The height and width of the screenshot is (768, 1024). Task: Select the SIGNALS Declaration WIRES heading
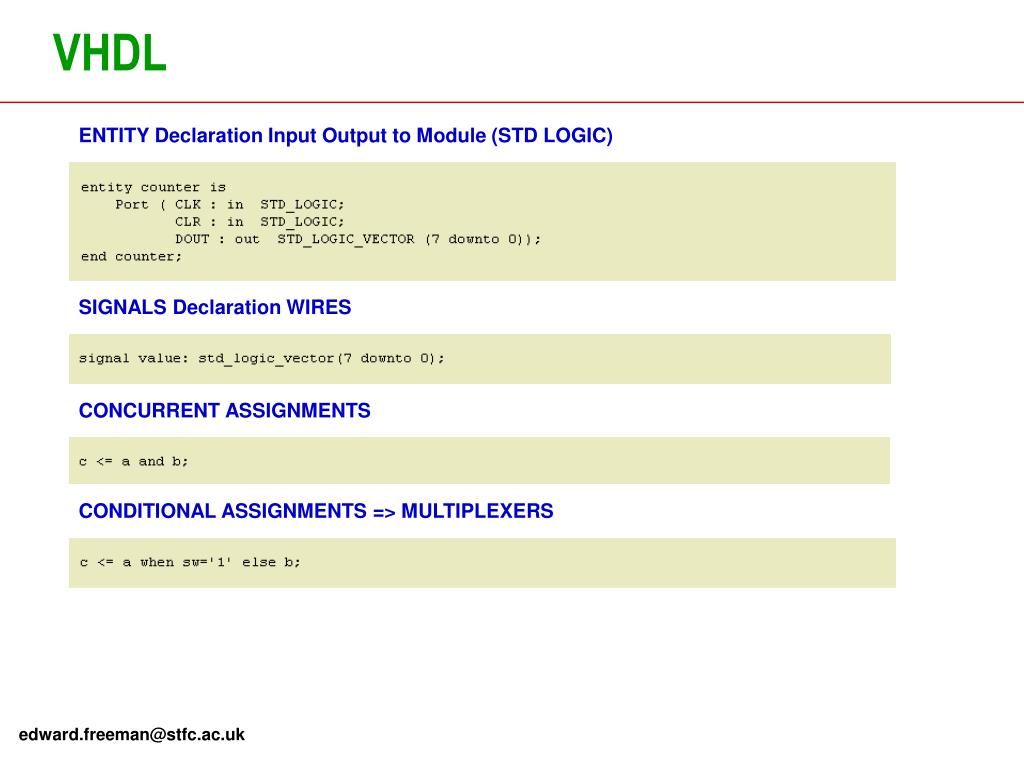click(x=215, y=307)
